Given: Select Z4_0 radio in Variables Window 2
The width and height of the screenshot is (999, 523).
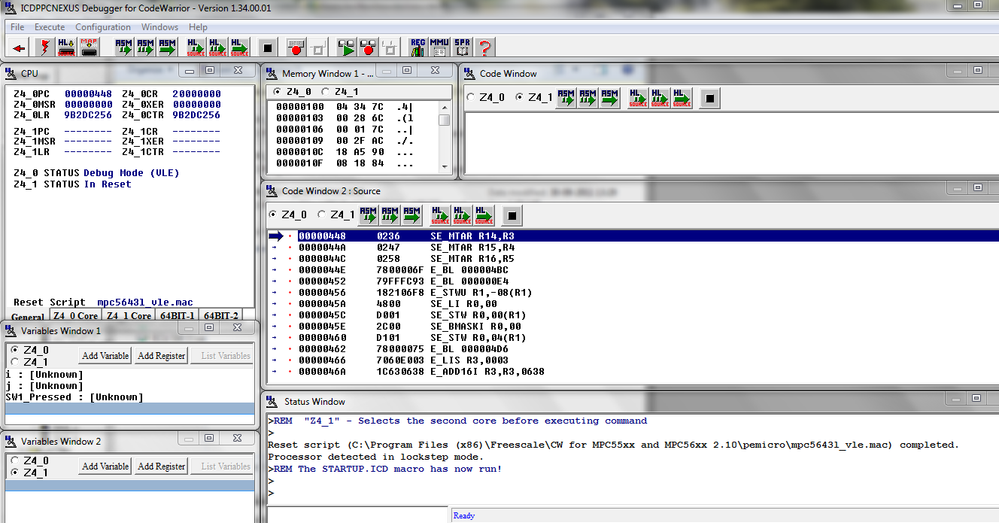Looking at the screenshot, I should (14, 460).
